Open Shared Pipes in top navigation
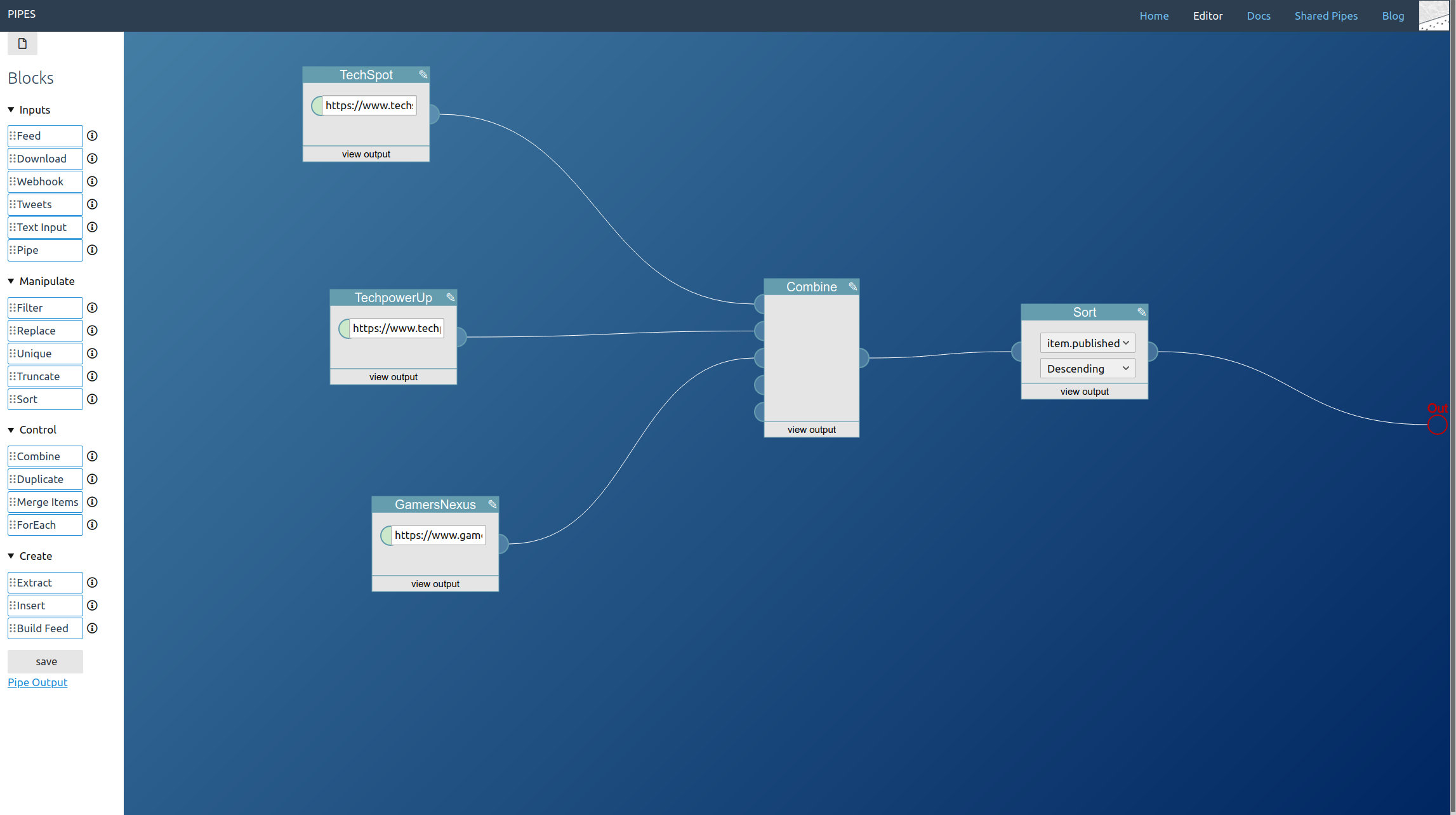The image size is (1456, 815). tap(1326, 16)
